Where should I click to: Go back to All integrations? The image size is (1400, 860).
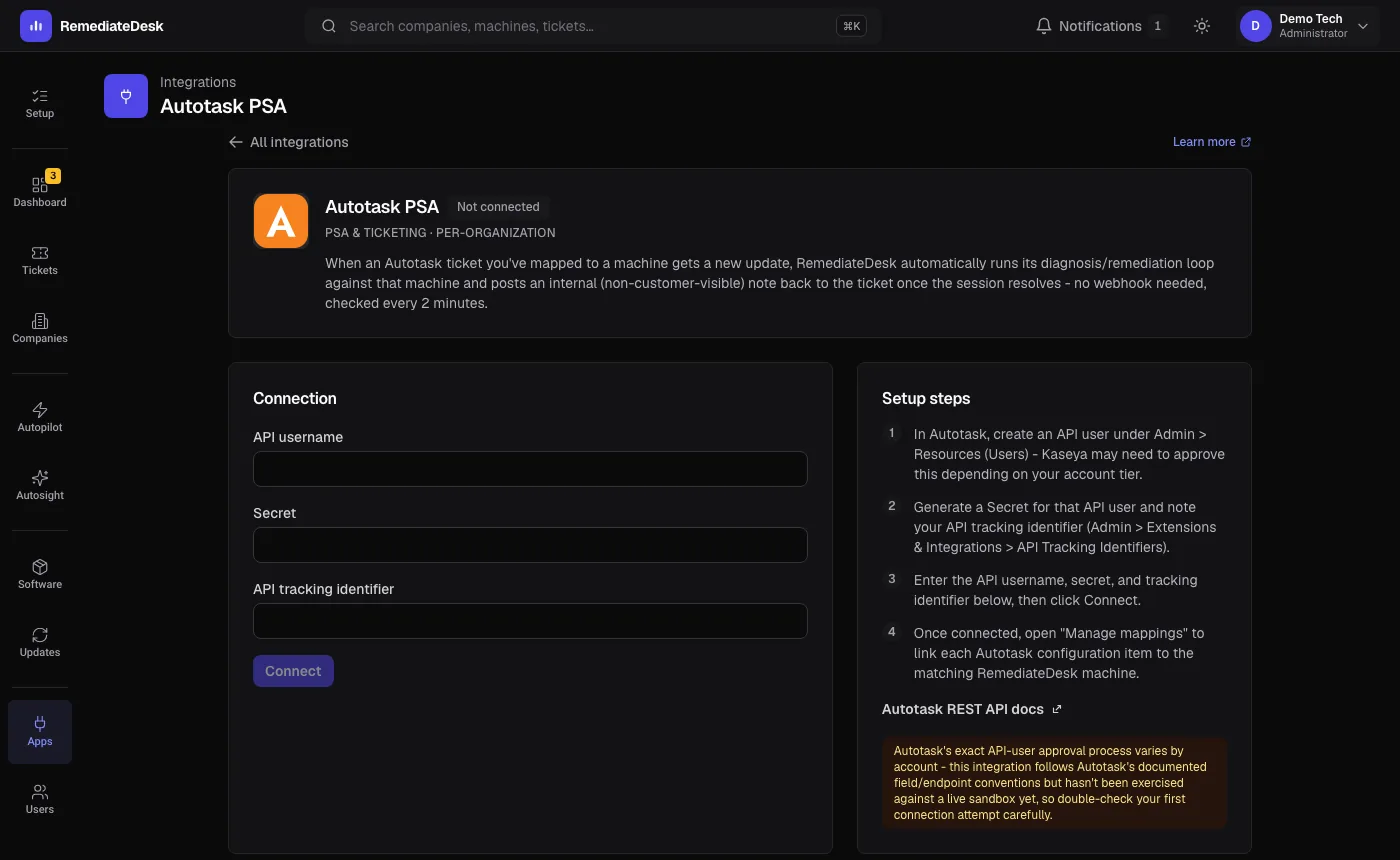[x=289, y=142]
